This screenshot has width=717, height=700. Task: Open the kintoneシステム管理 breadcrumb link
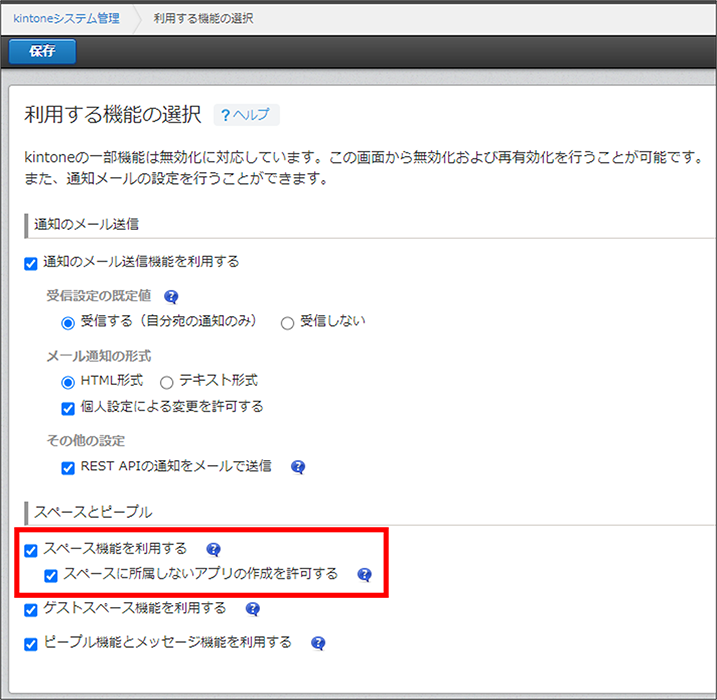[66, 18]
